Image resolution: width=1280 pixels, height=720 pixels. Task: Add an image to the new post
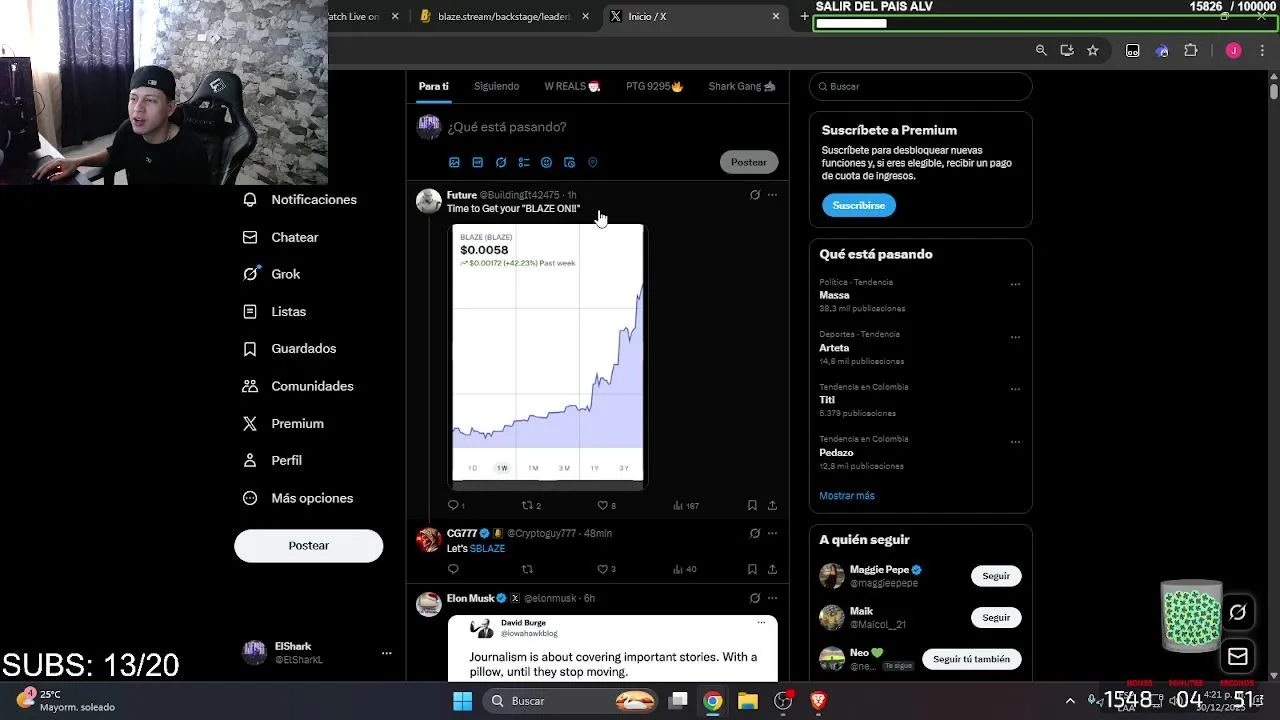454,162
